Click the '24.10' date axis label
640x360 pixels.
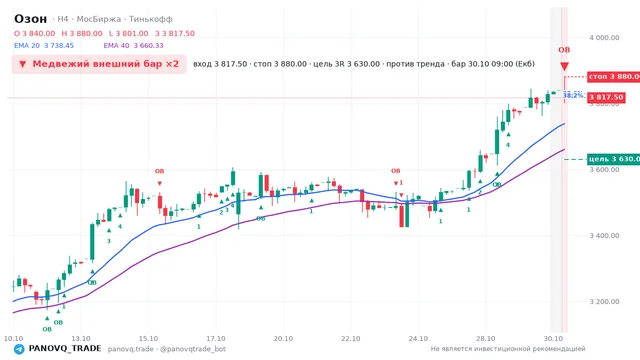coord(418,339)
